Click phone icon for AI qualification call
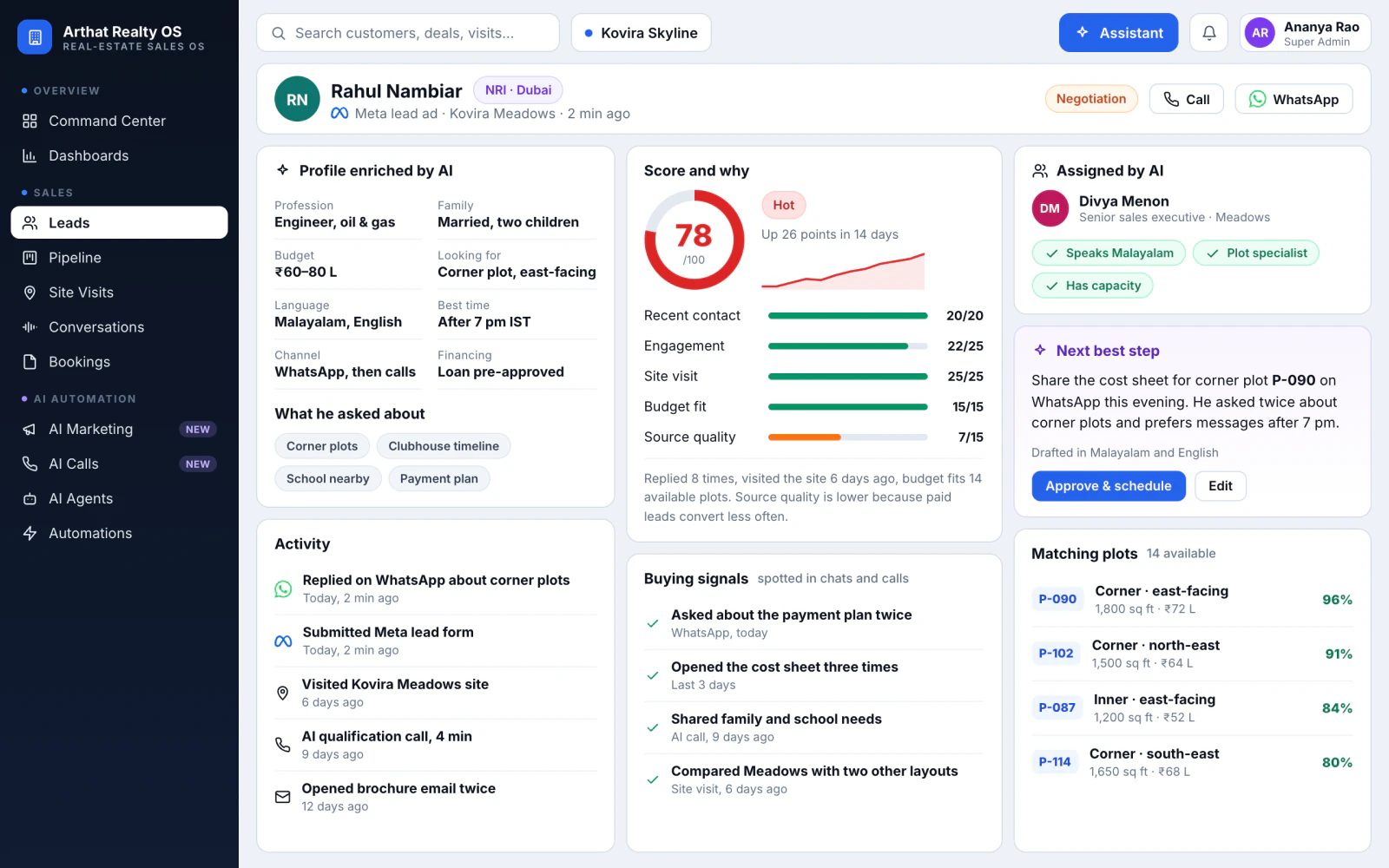Viewport: 1389px width, 868px height. point(282,745)
